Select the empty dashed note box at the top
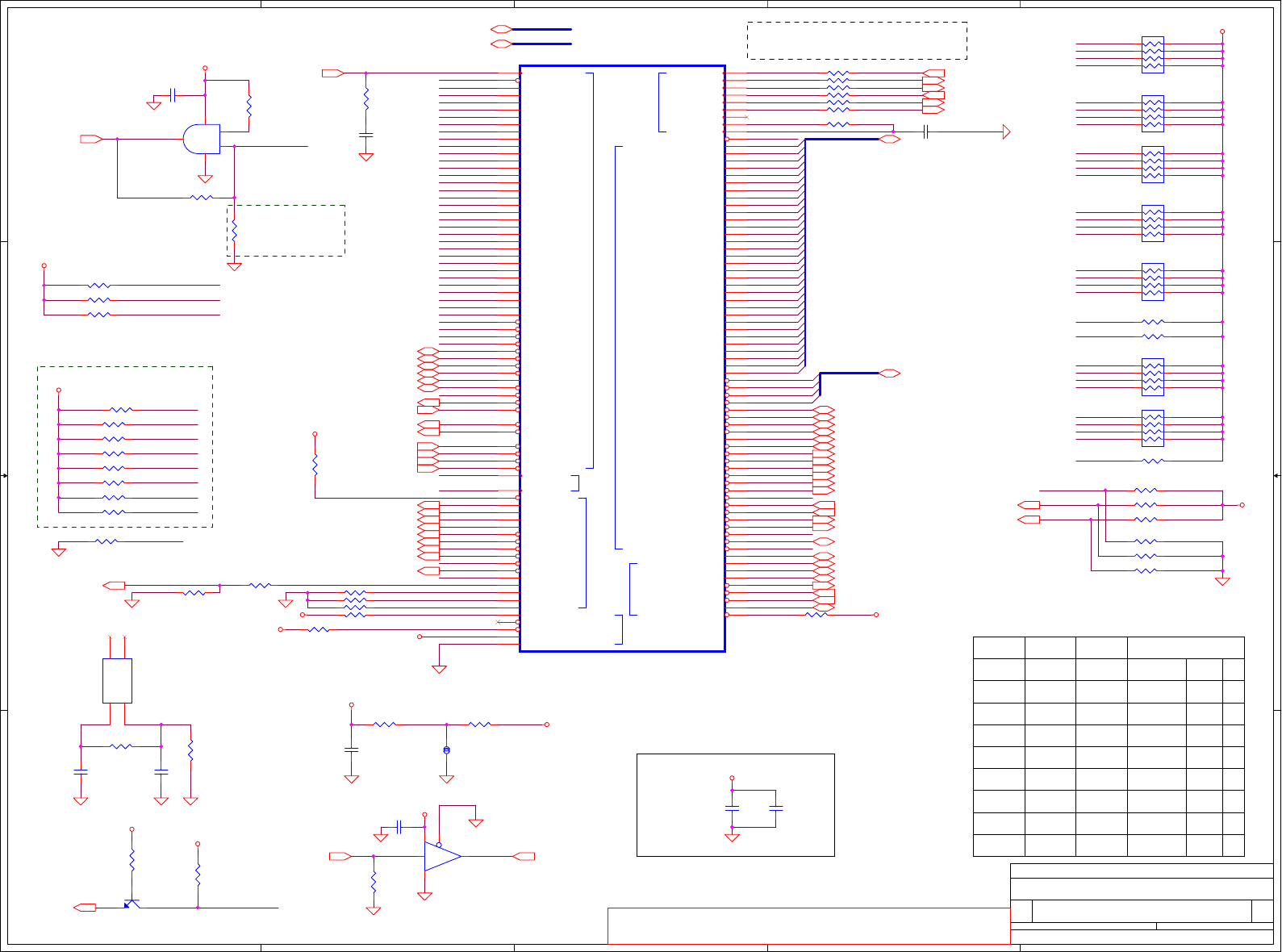The image size is (1282, 952). pos(857,40)
